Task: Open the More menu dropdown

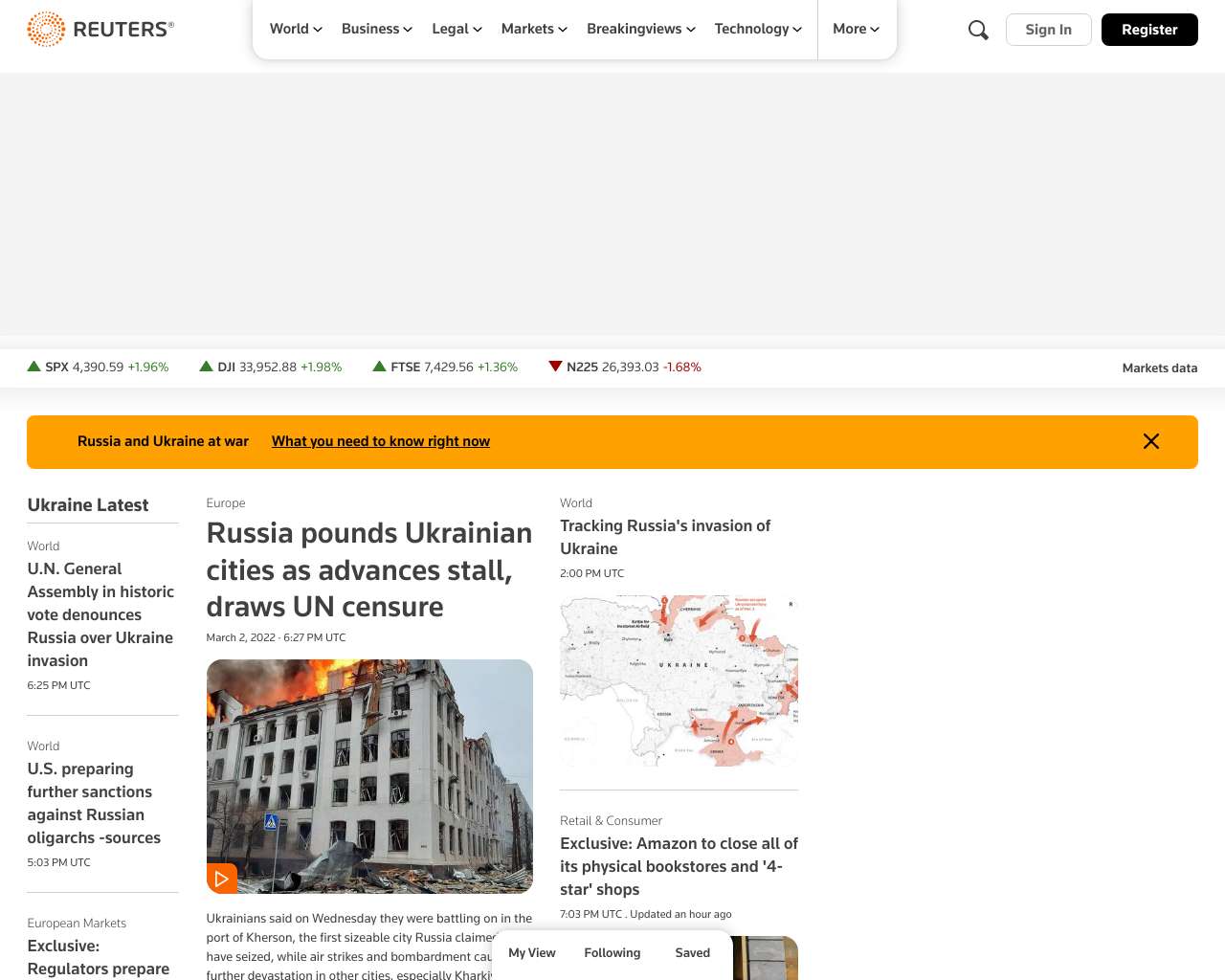Action: click(856, 29)
